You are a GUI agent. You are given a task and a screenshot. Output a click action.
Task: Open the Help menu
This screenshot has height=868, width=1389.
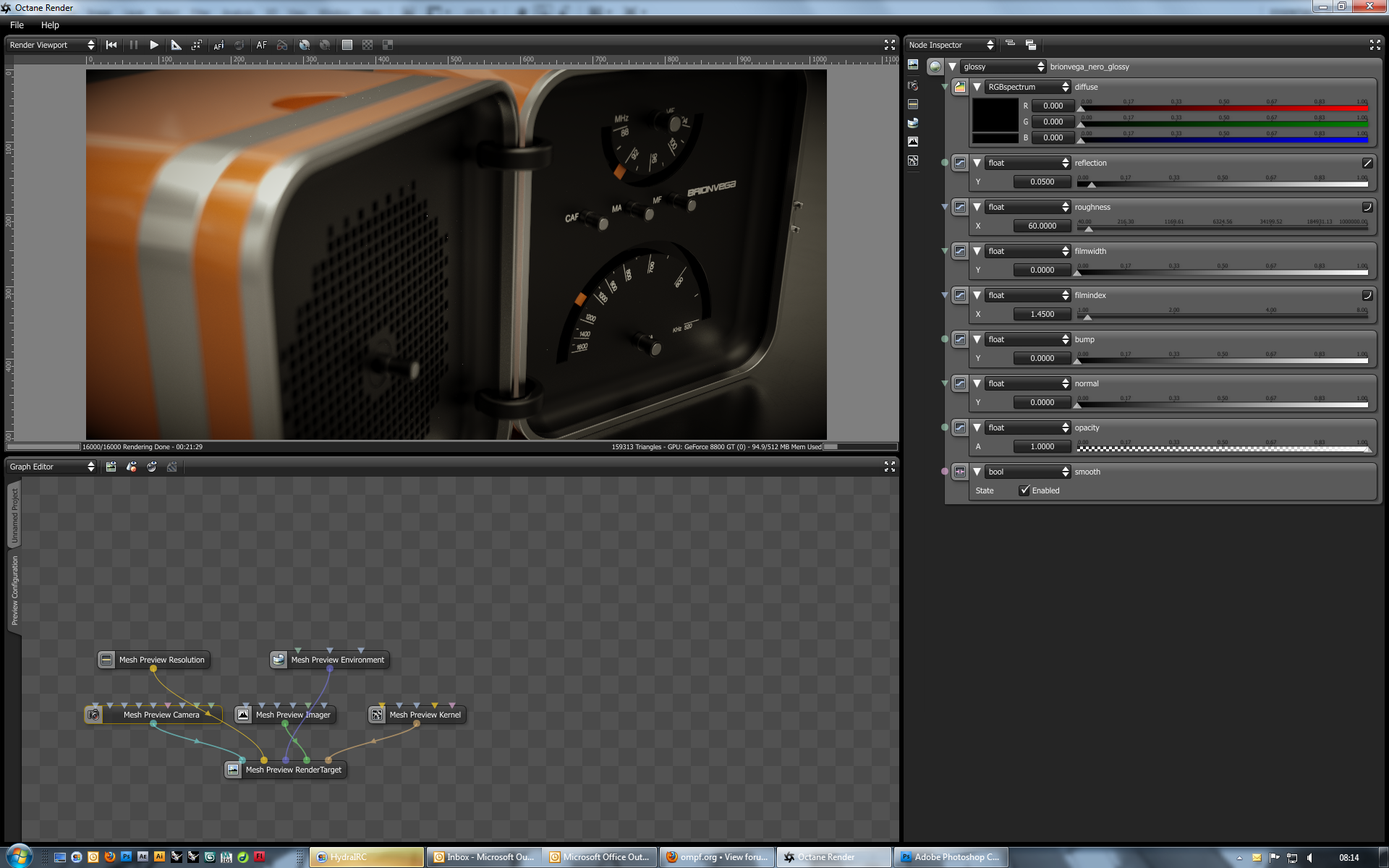tap(50, 25)
